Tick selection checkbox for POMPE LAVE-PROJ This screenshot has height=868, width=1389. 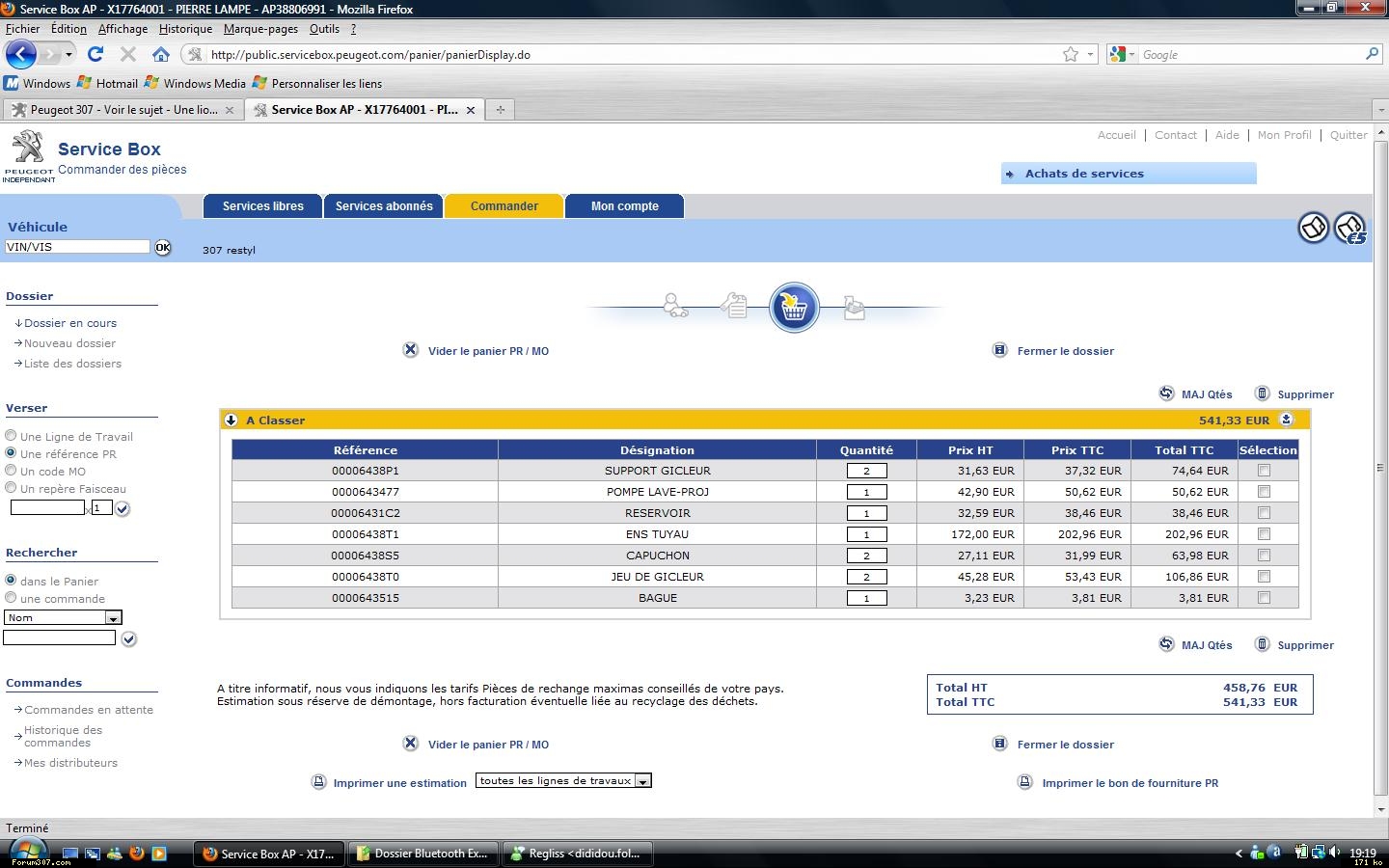[1264, 492]
